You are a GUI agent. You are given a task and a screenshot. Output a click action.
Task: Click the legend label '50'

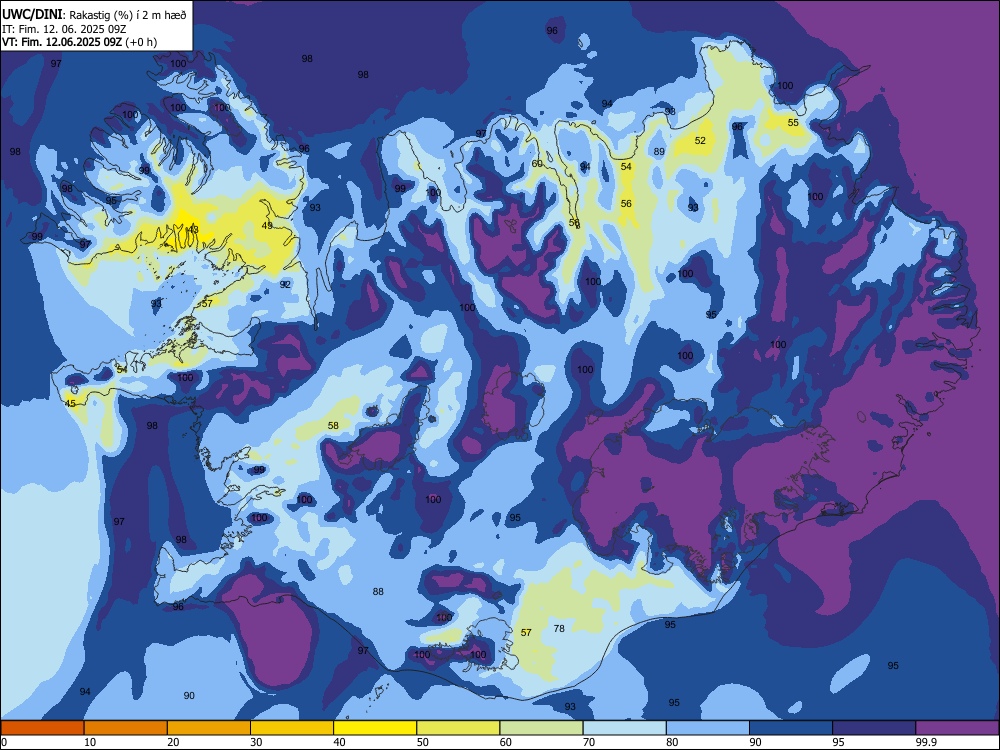422,742
